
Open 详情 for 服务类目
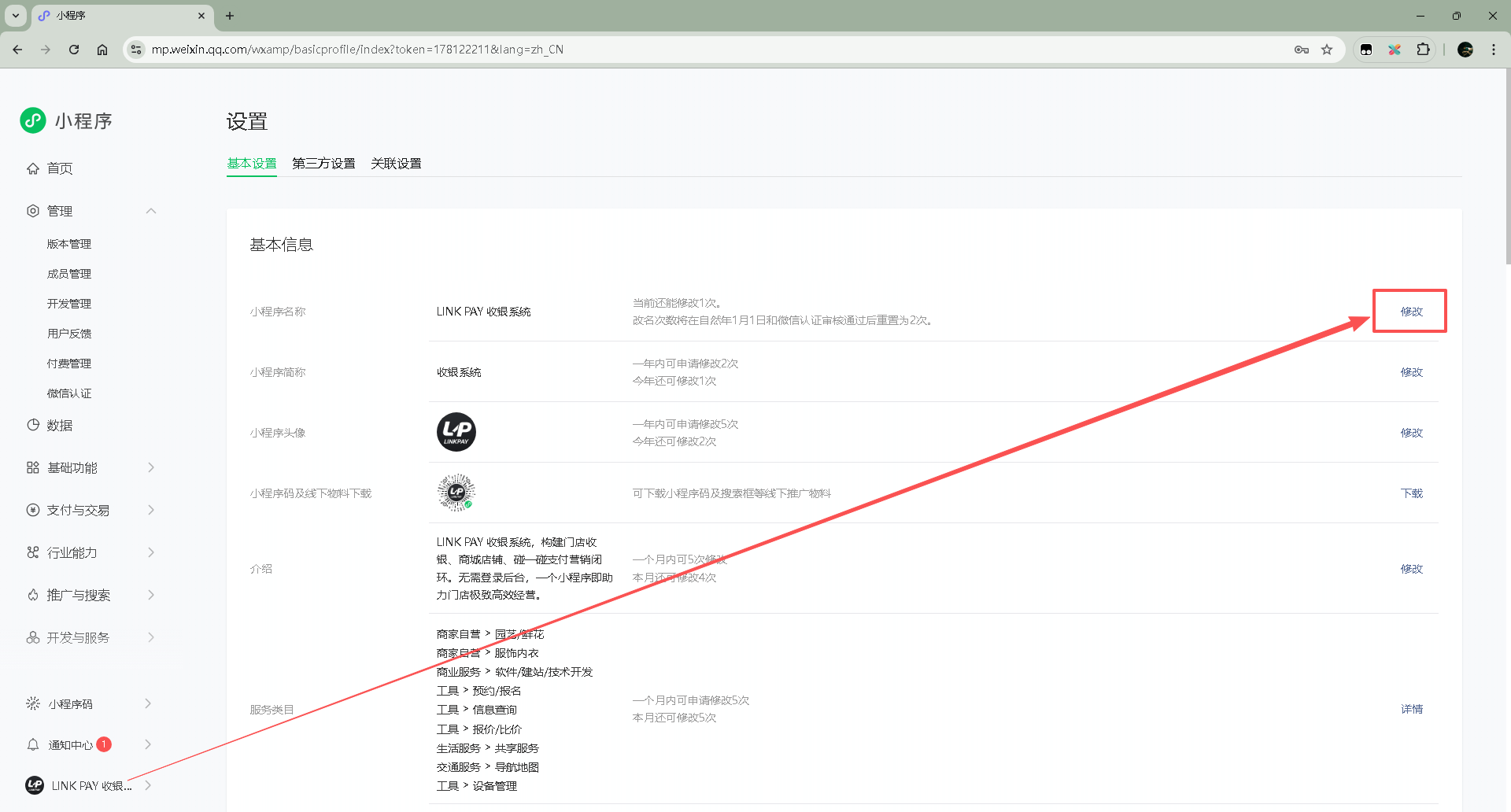click(x=1411, y=709)
